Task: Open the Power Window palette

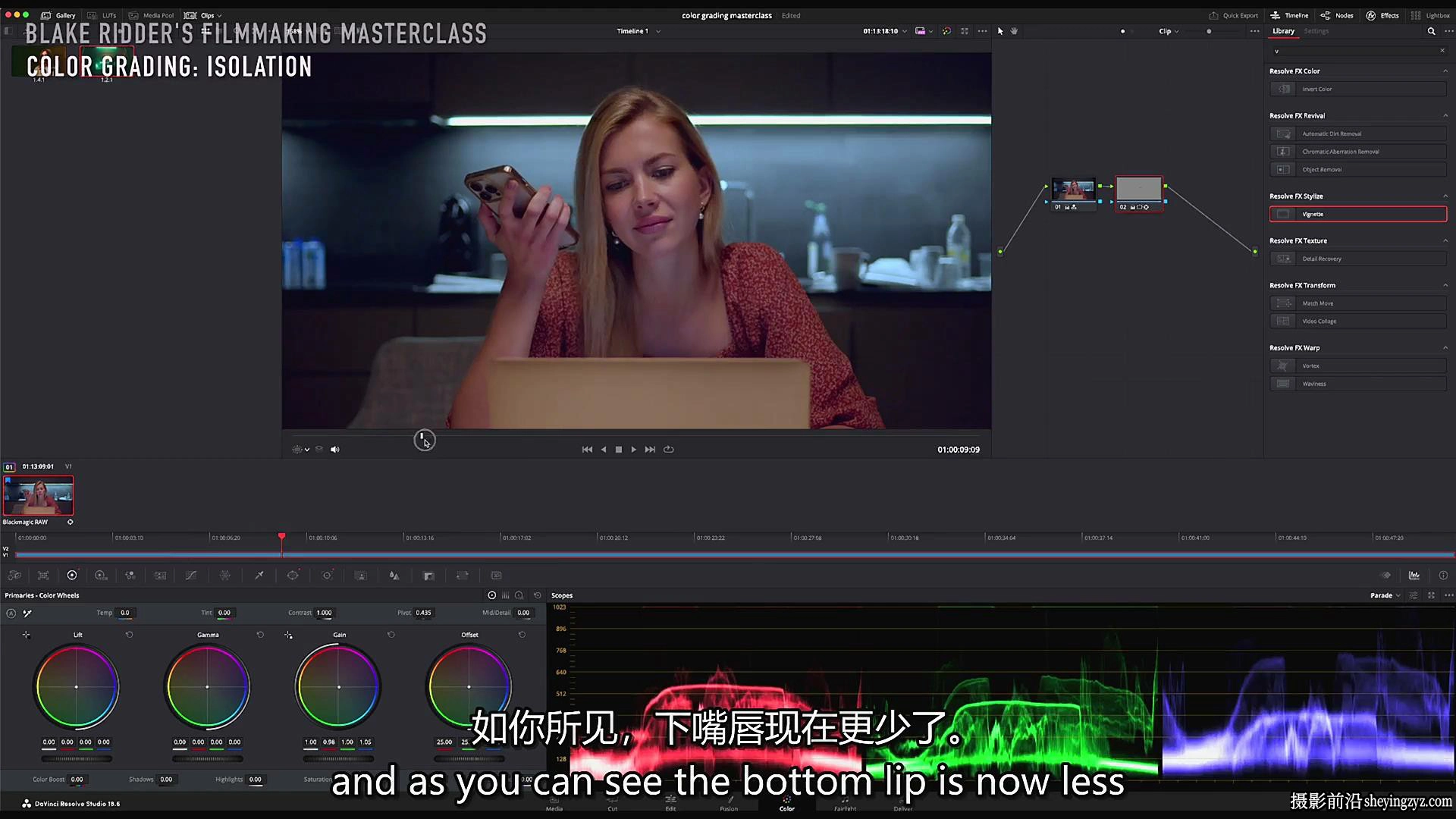Action: point(293,576)
